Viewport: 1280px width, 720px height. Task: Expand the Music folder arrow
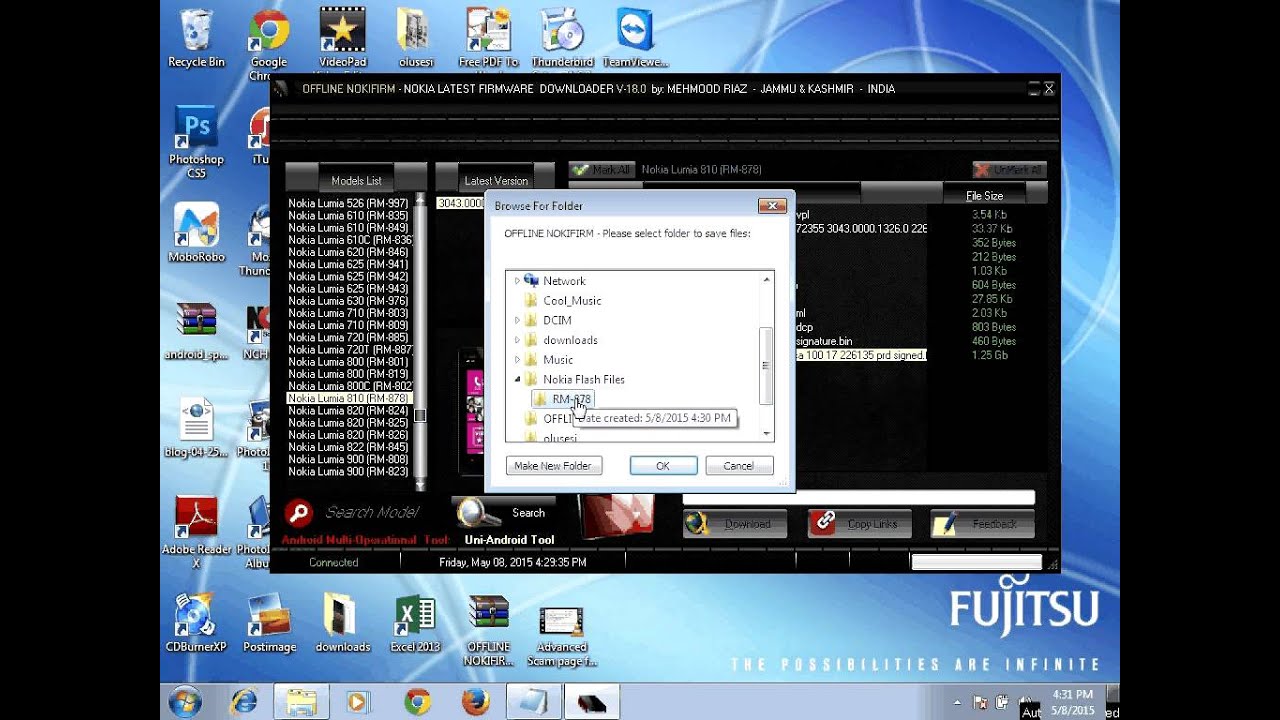click(517, 360)
